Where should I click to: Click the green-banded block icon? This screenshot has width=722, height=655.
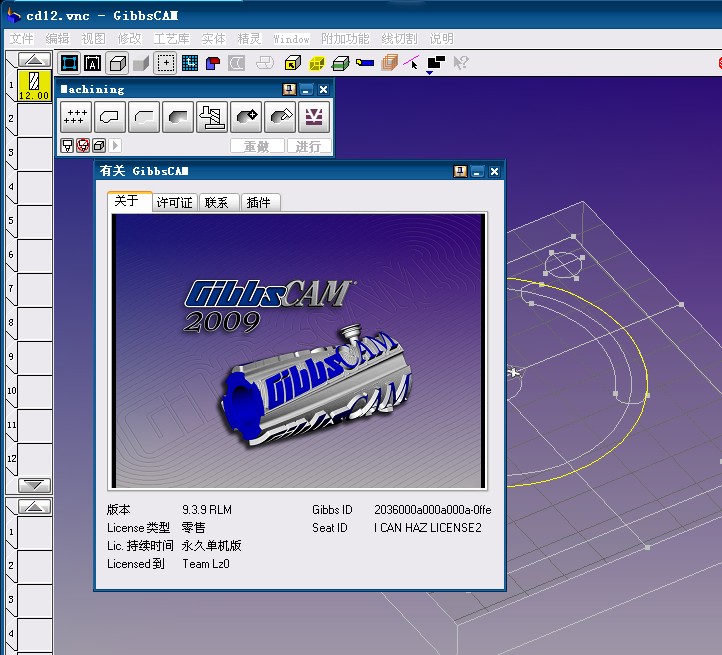(x=341, y=63)
